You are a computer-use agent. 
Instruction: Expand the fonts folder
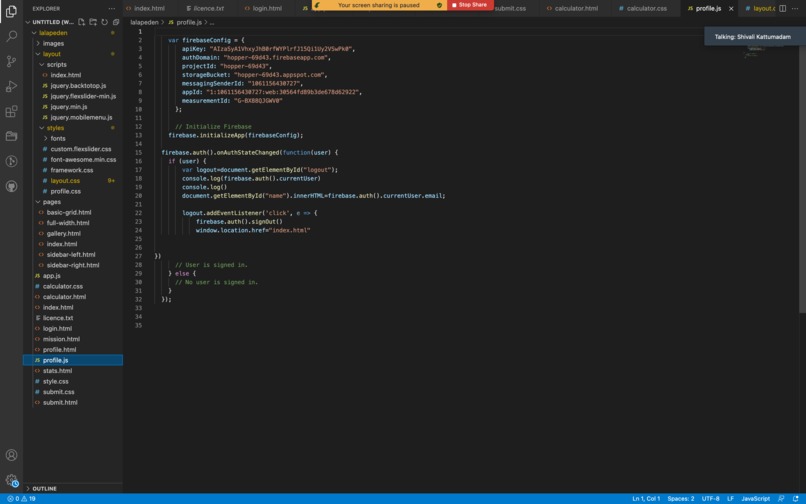(x=45, y=138)
